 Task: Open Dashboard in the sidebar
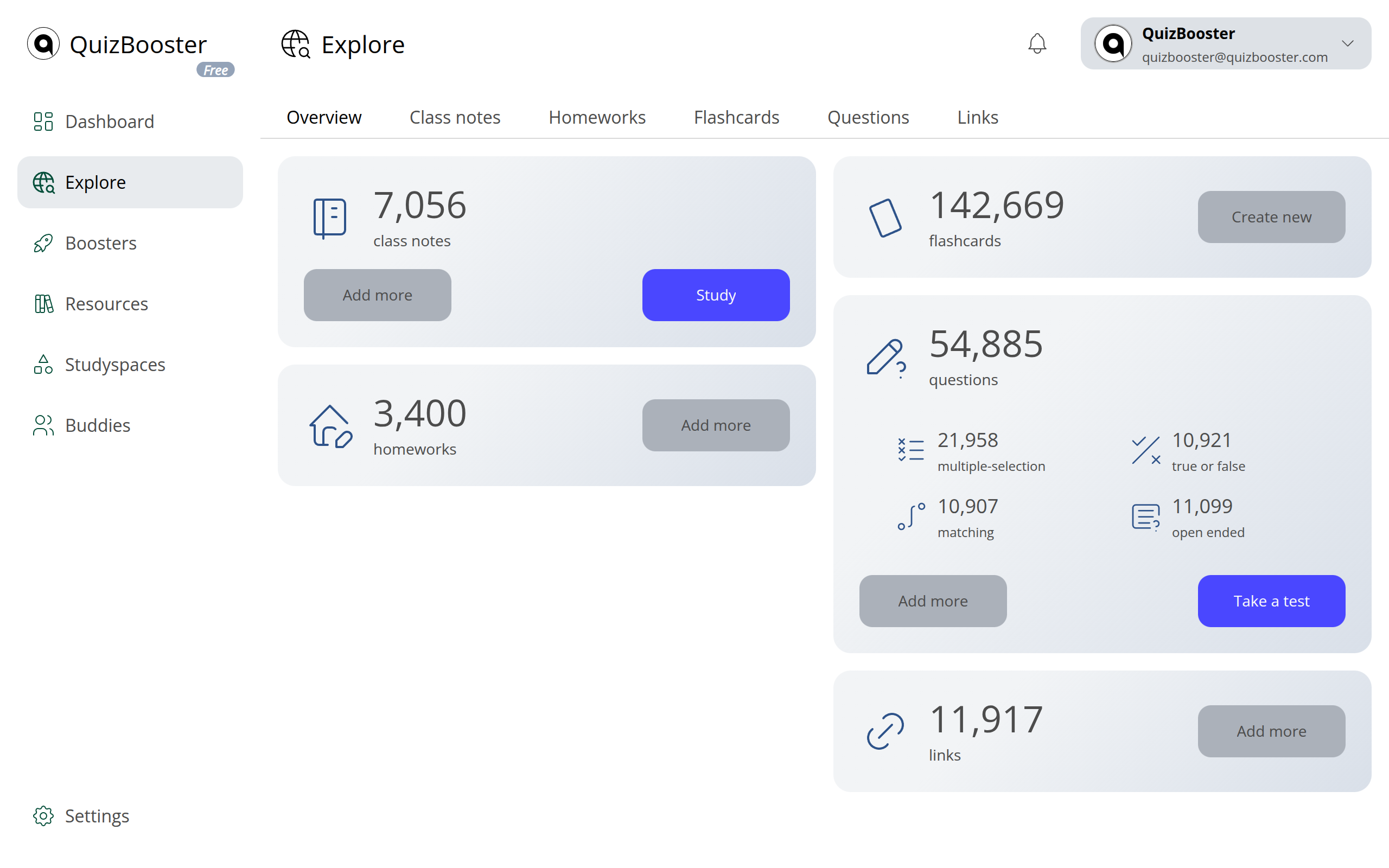coord(130,122)
